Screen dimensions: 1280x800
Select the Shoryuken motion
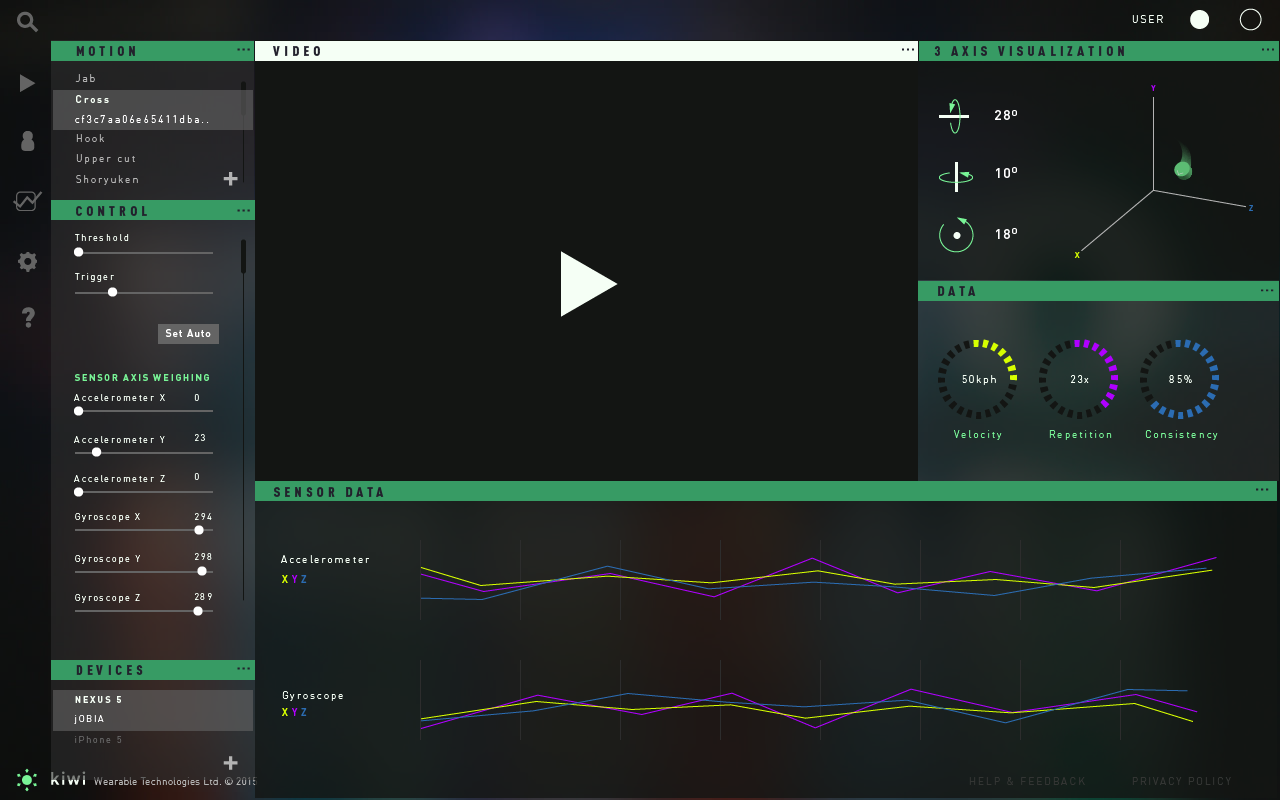point(108,180)
